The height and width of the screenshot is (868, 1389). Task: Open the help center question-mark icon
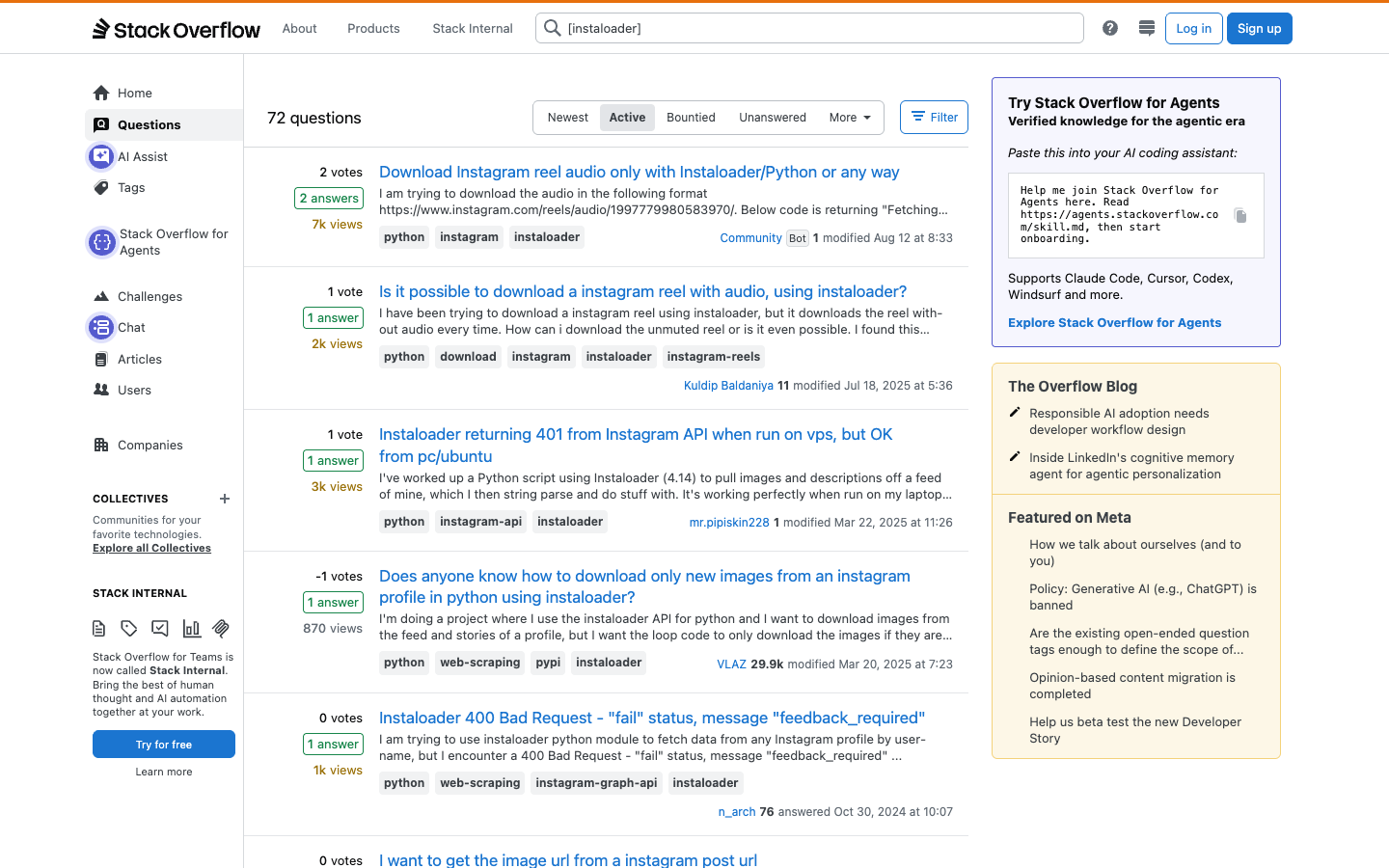click(1110, 28)
